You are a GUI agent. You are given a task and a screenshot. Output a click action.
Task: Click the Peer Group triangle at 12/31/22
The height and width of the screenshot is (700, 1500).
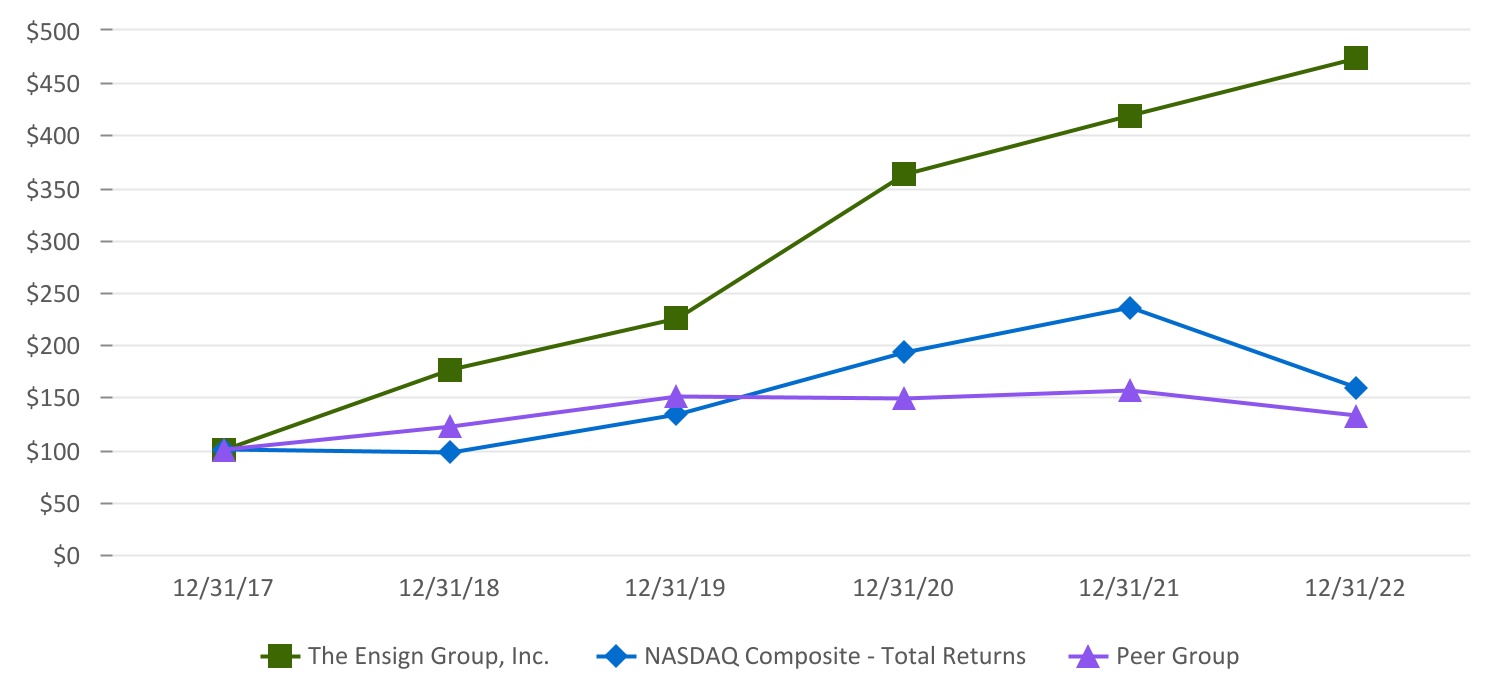coord(1356,416)
